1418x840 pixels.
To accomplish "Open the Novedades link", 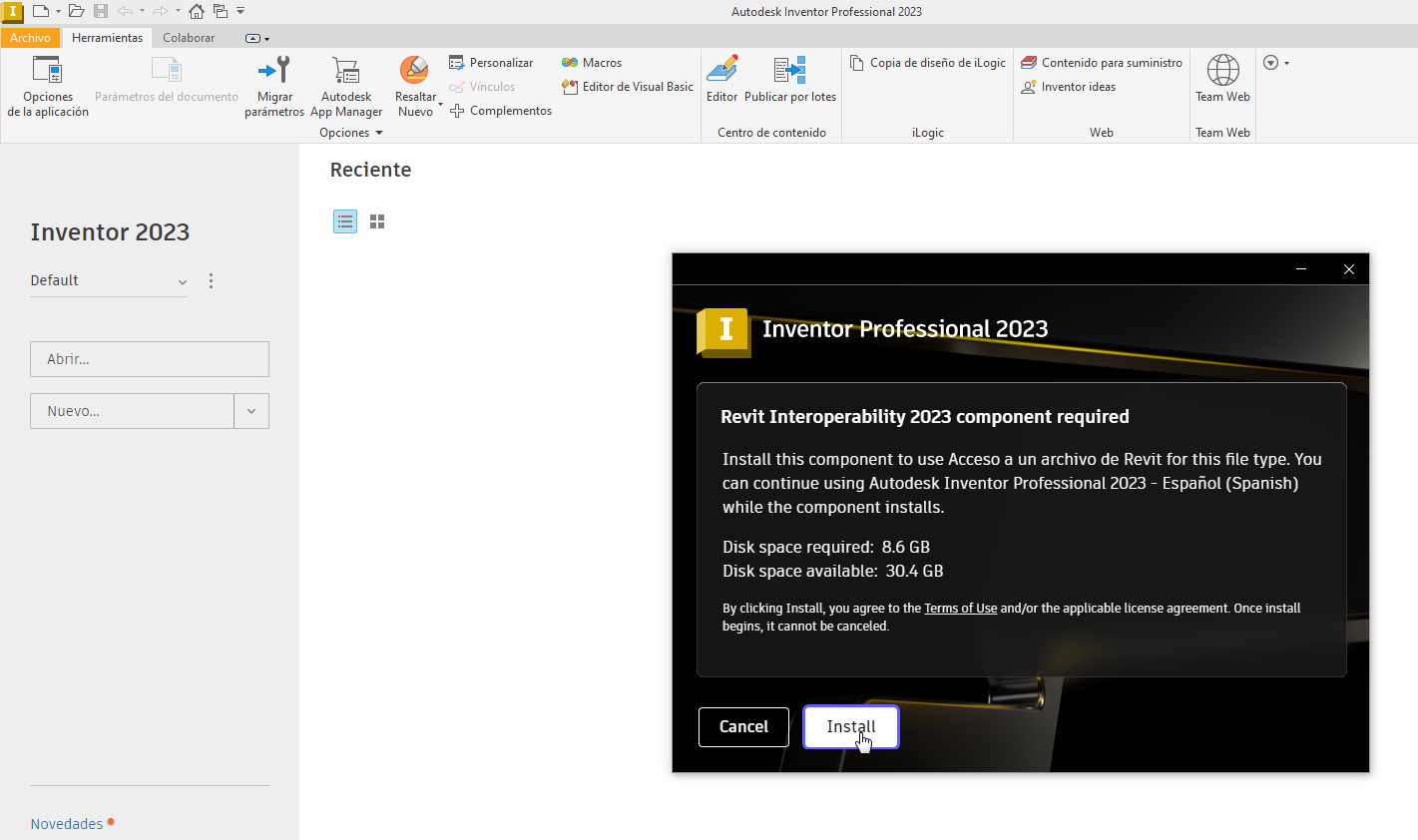I will (x=67, y=824).
